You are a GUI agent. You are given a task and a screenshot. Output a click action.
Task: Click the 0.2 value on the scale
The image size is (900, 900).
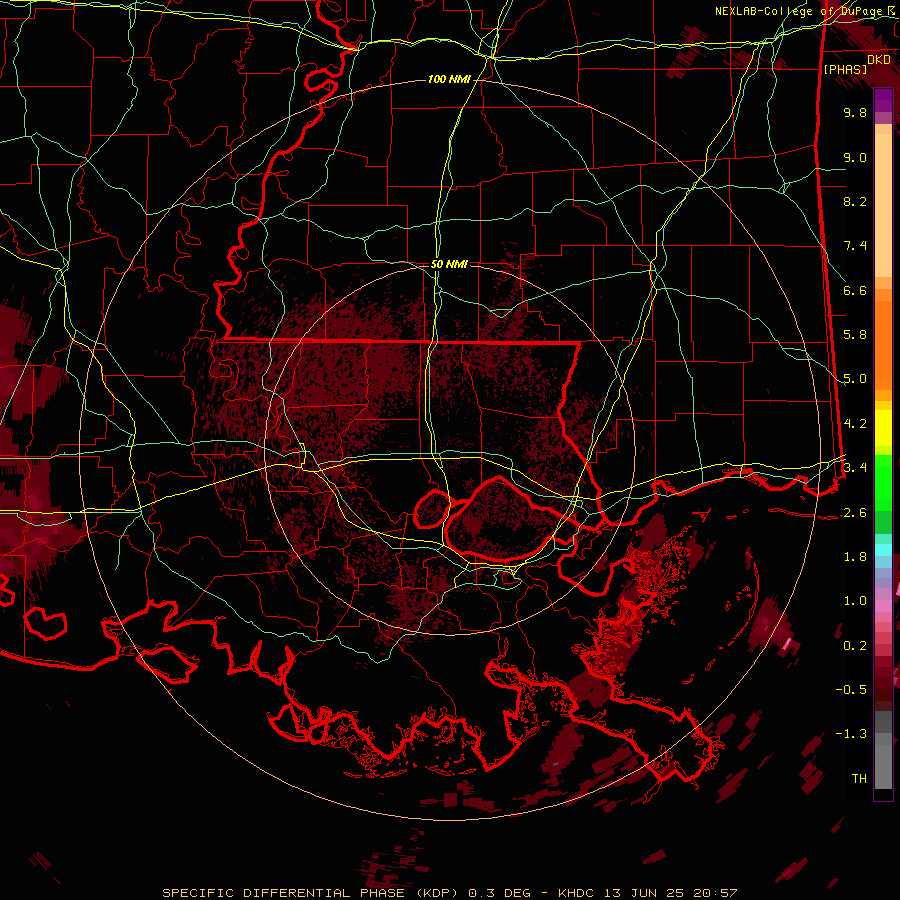[x=855, y=646]
